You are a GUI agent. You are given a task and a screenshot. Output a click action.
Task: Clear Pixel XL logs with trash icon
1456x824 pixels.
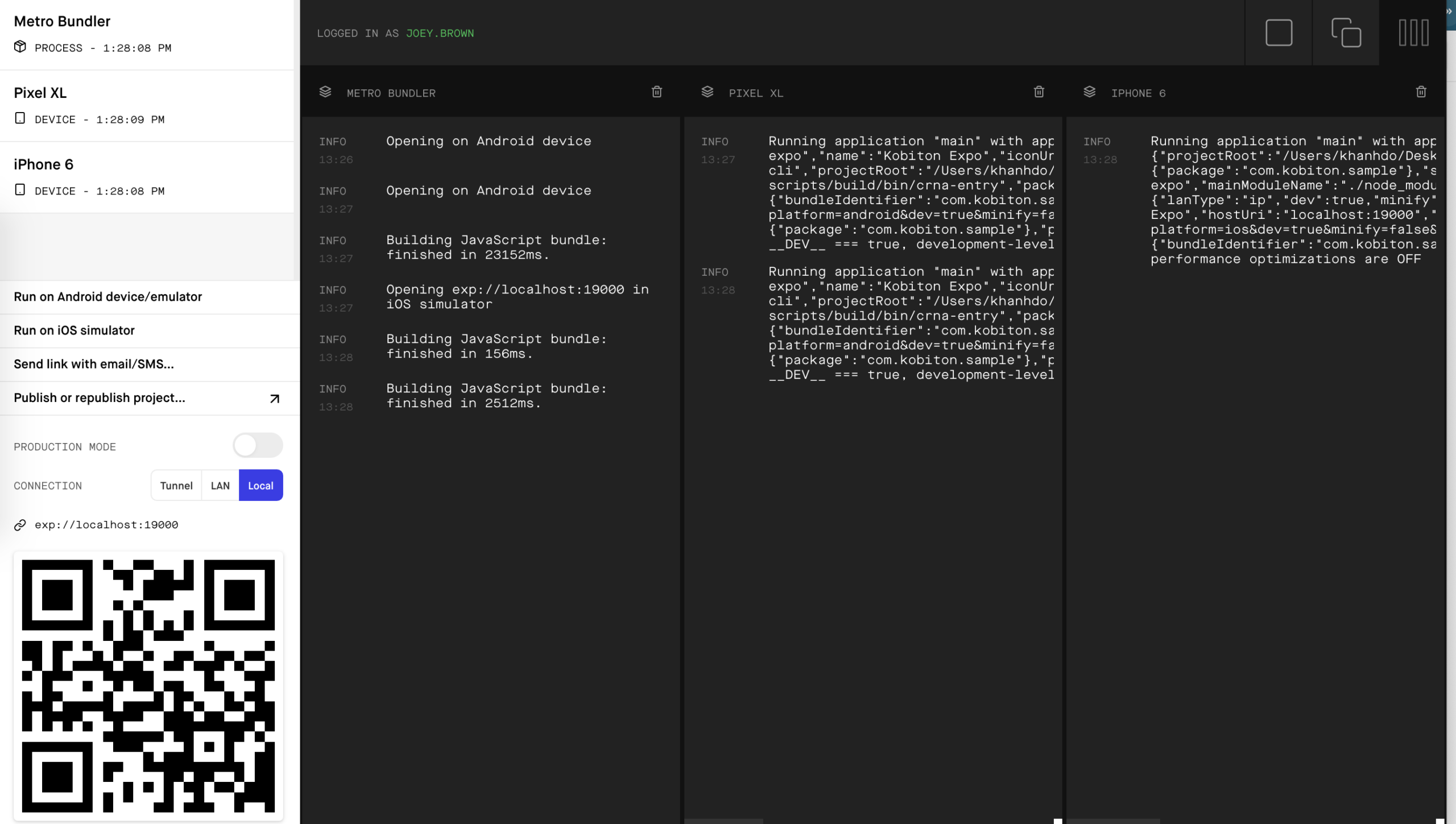(x=1039, y=92)
